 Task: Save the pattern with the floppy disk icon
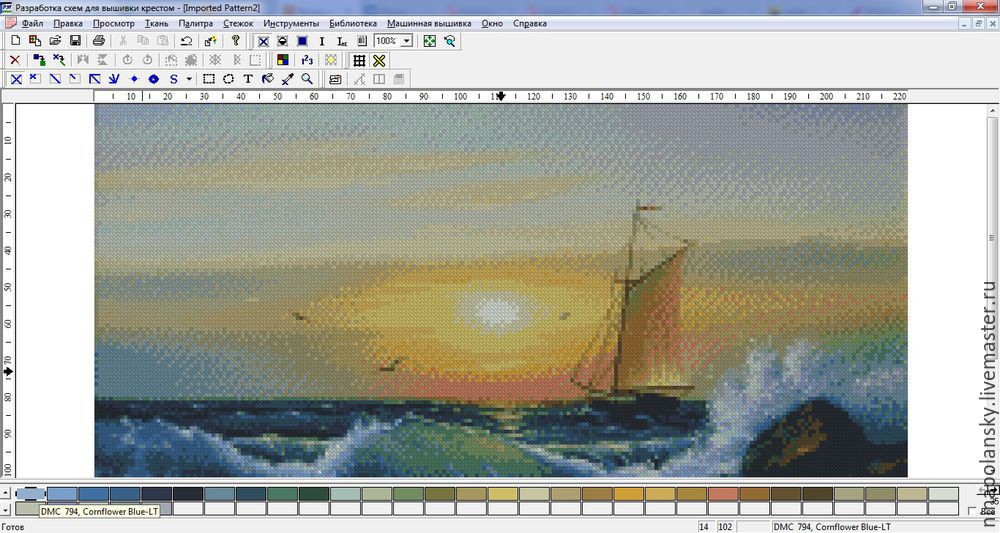click(75, 41)
